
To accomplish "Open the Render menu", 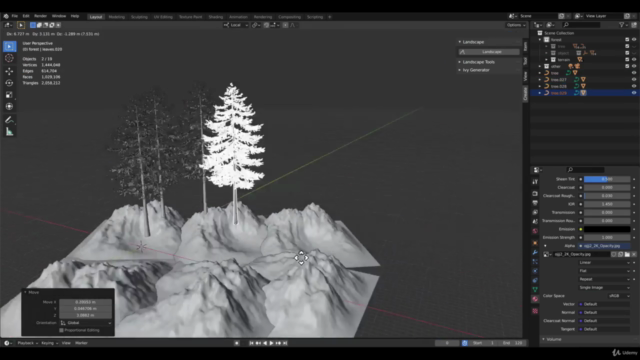I will pos(40,16).
